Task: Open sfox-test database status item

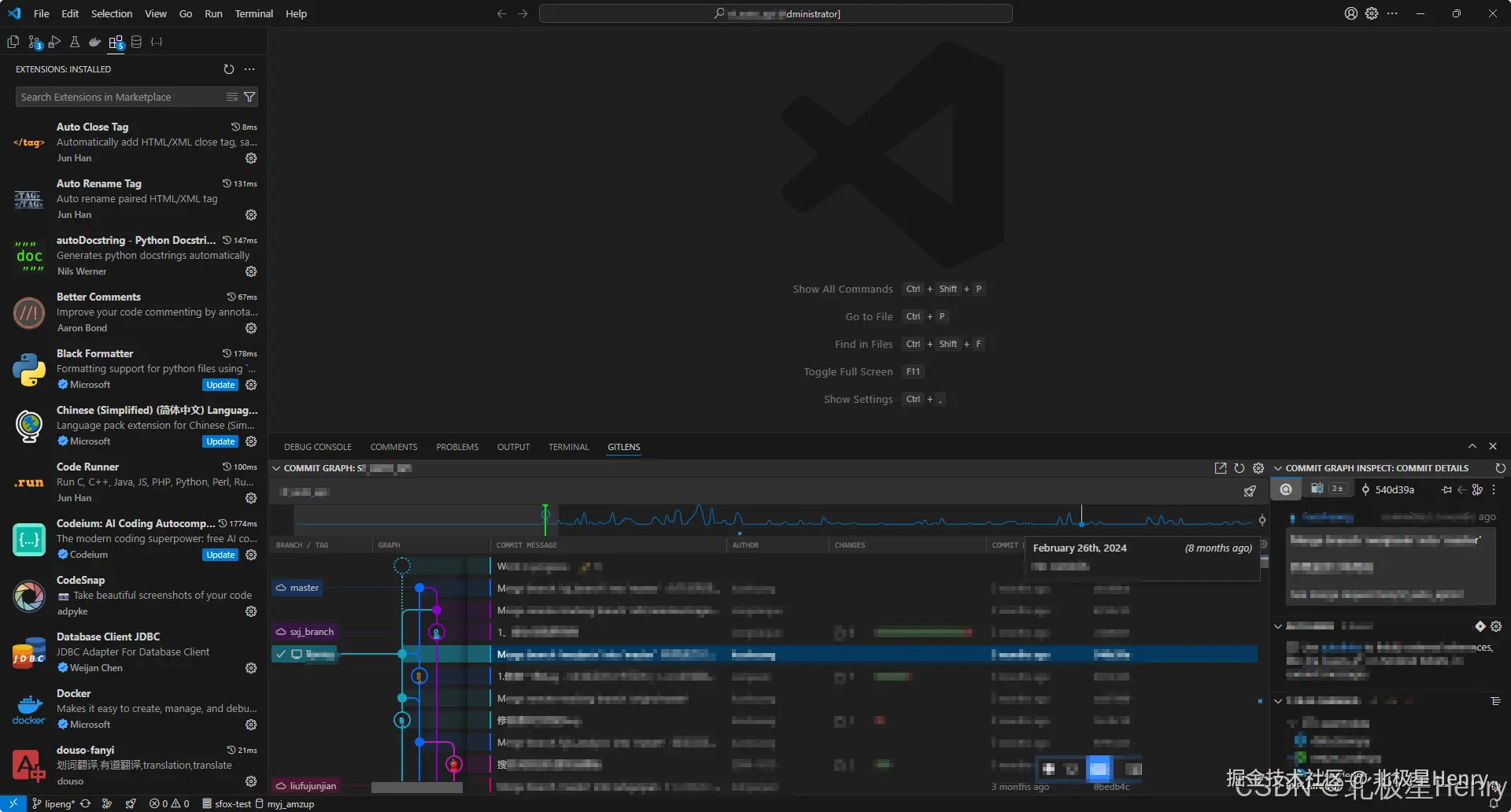Action: point(227,804)
